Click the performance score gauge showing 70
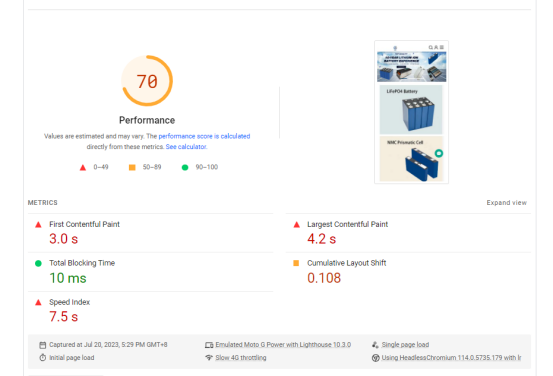The image size is (553, 376). coord(147,81)
